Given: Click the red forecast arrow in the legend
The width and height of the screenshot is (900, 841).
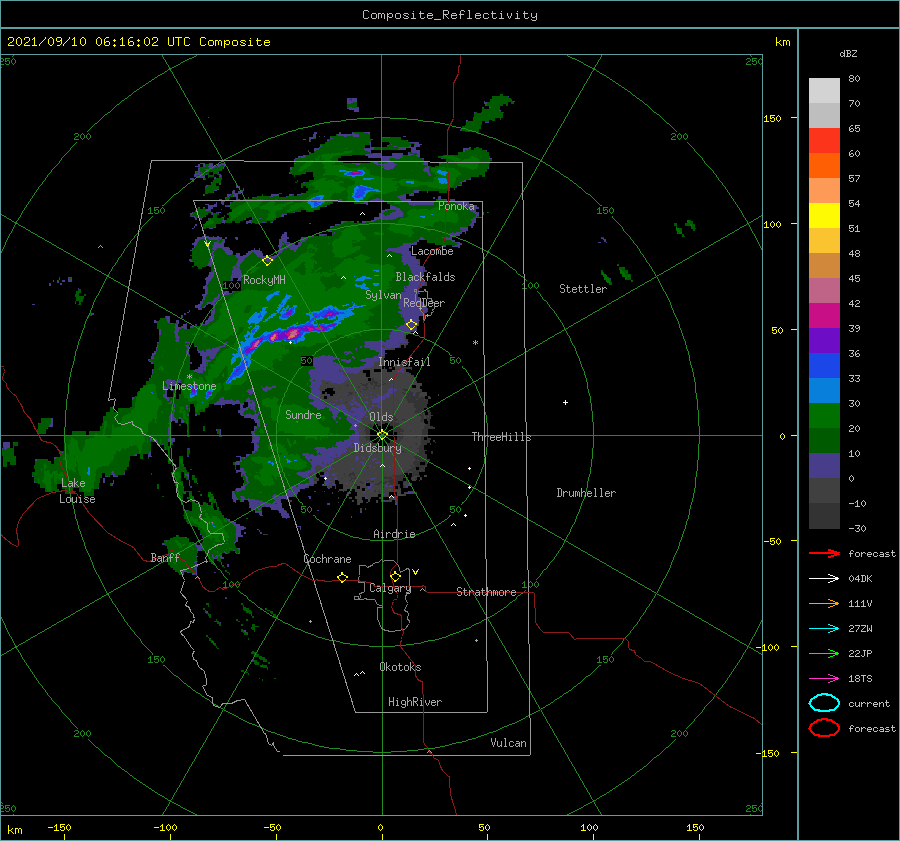Looking at the screenshot, I should click(x=824, y=553).
